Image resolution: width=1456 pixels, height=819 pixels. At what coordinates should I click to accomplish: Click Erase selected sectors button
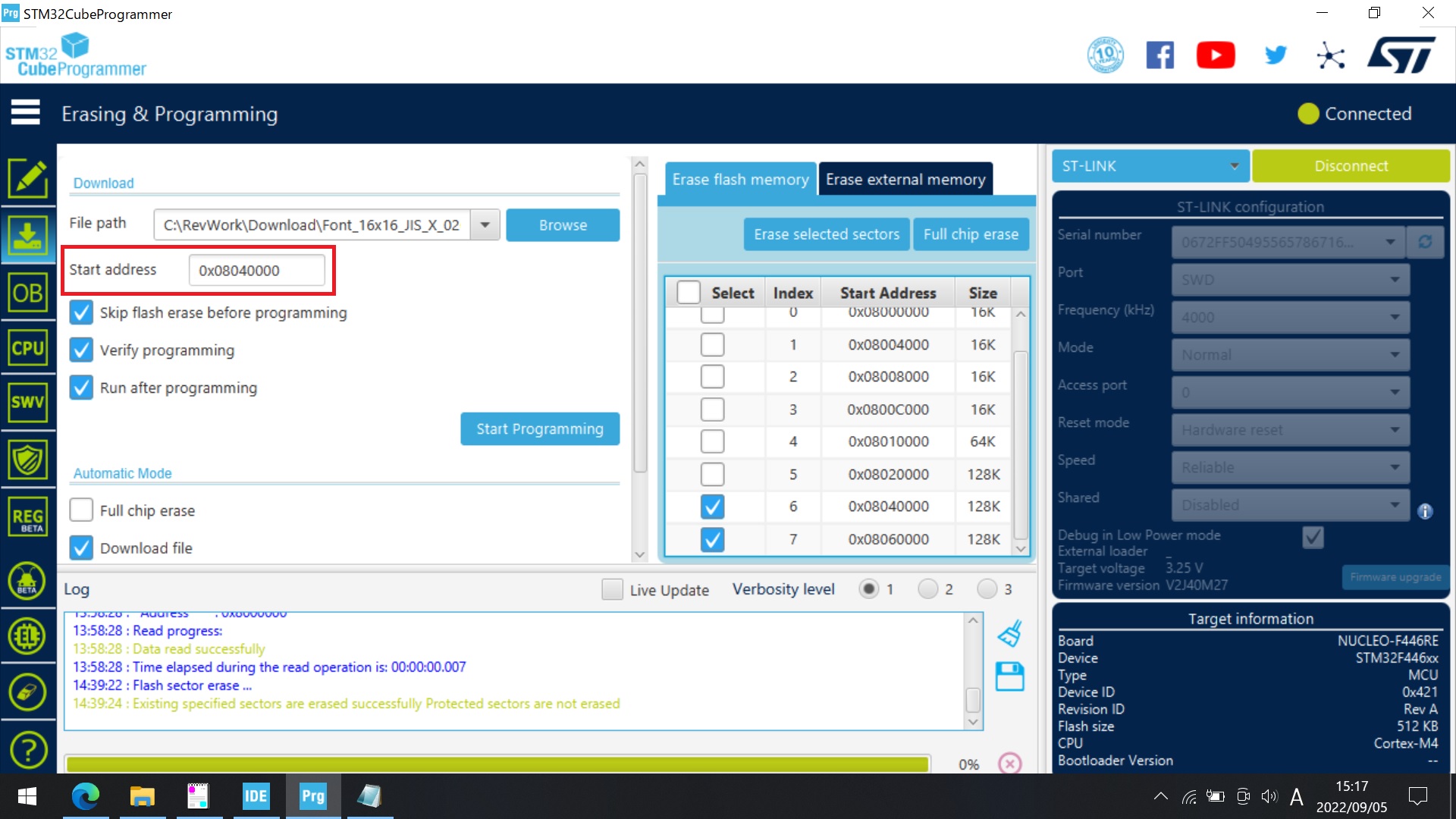[x=827, y=234]
